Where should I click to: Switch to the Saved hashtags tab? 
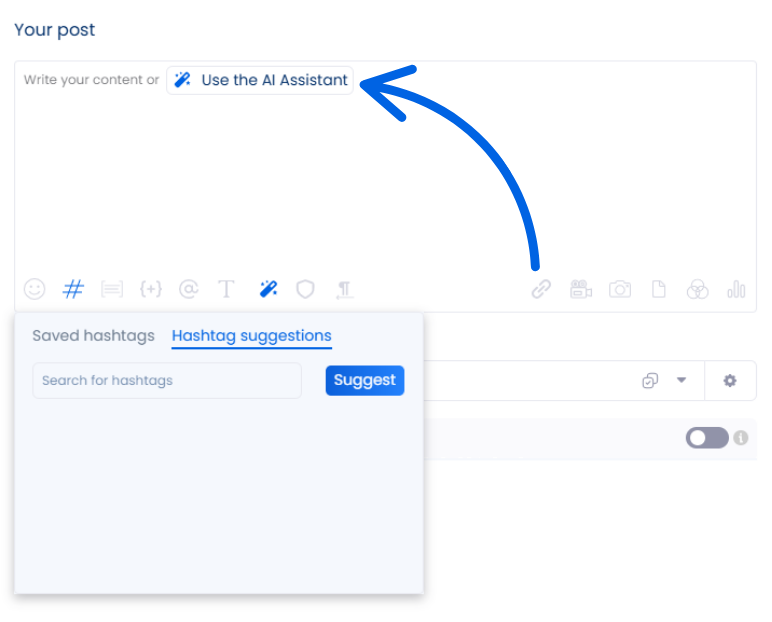click(93, 336)
